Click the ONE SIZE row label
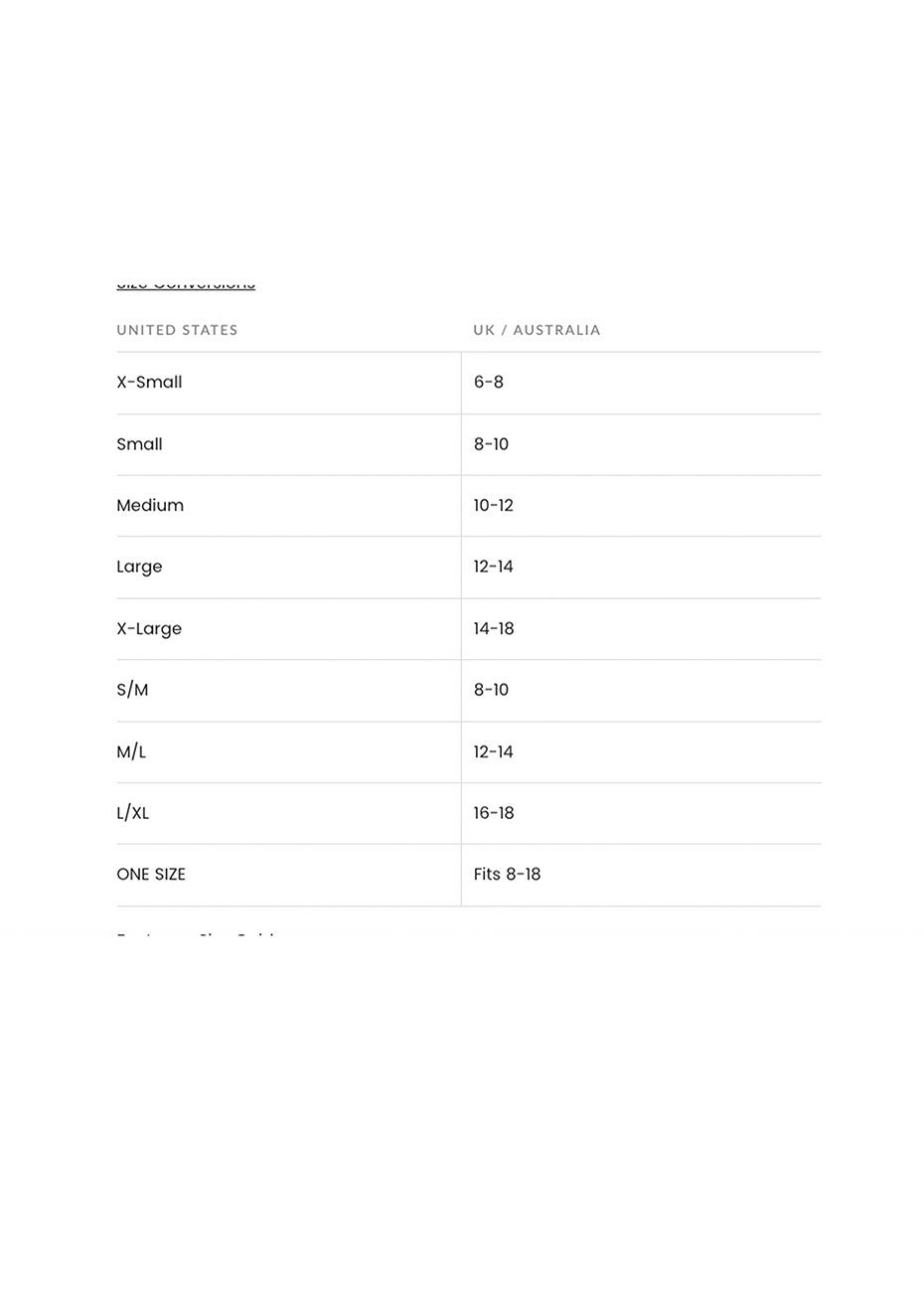Image resolution: width=924 pixels, height=1312 pixels. (151, 876)
